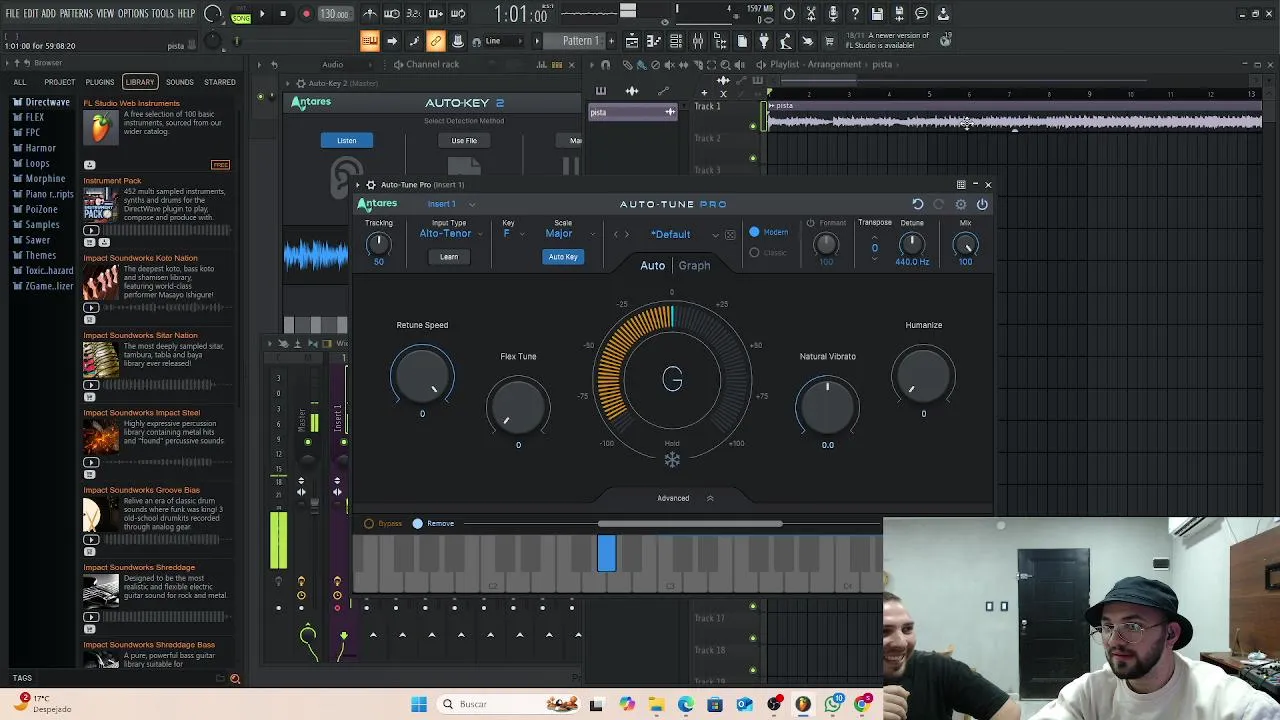Expand the Advanced section chevron
Image resolution: width=1280 pixels, height=720 pixels.
coord(710,498)
